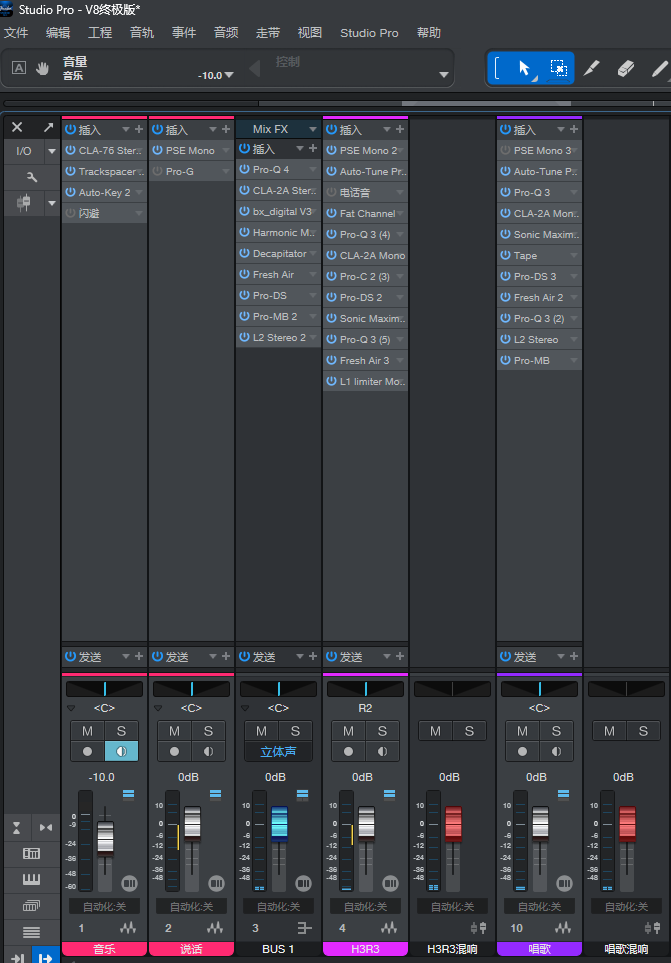Add an insert on H3R3 channel with plus
The image size is (671, 963).
(x=400, y=129)
